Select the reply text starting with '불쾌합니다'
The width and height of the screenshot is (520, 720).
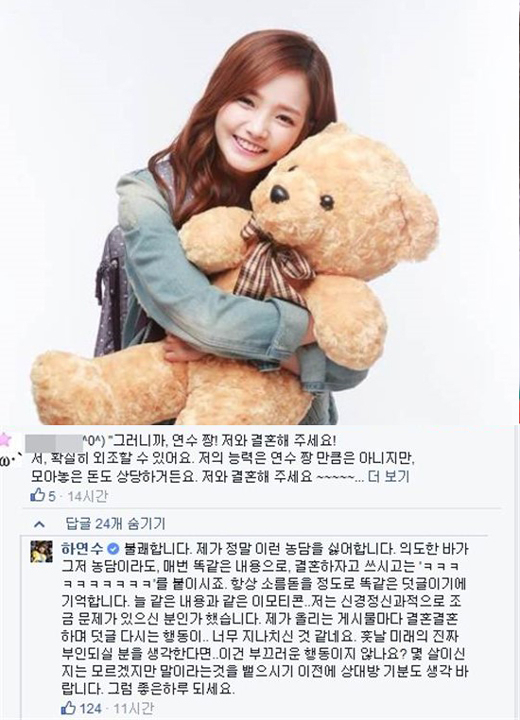pos(265,621)
